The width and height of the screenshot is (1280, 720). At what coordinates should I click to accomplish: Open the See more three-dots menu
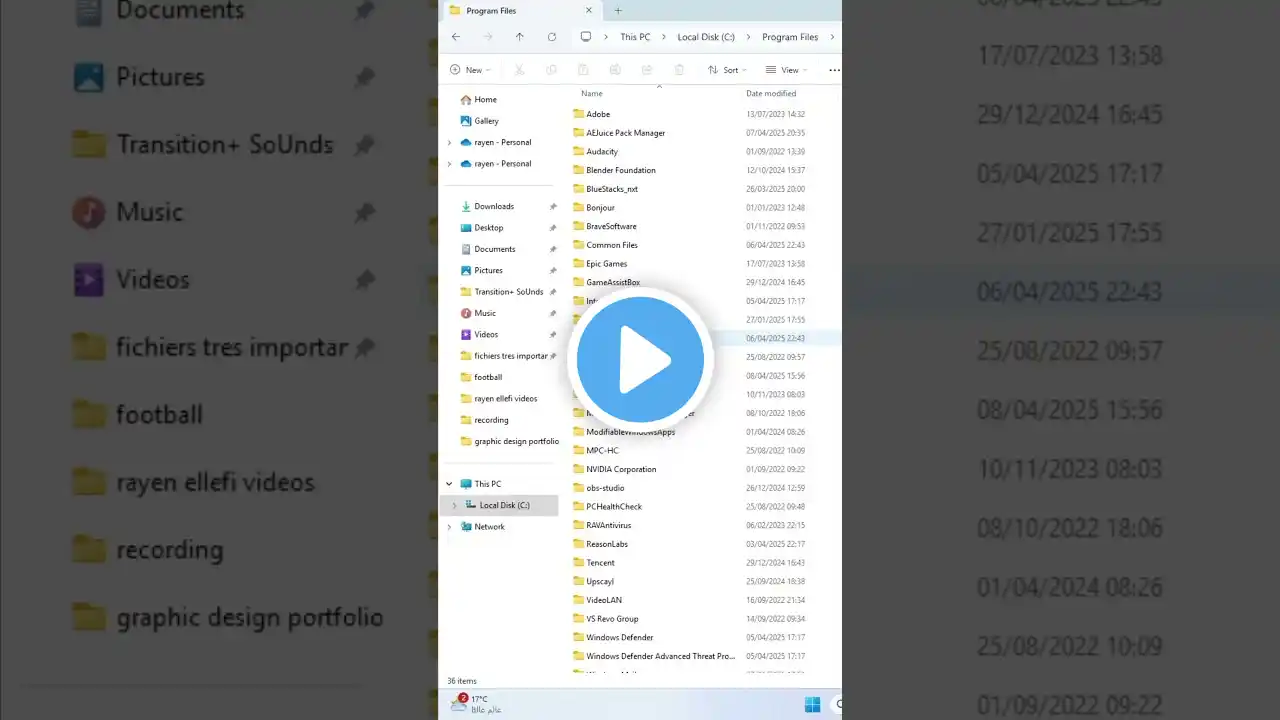pos(834,70)
